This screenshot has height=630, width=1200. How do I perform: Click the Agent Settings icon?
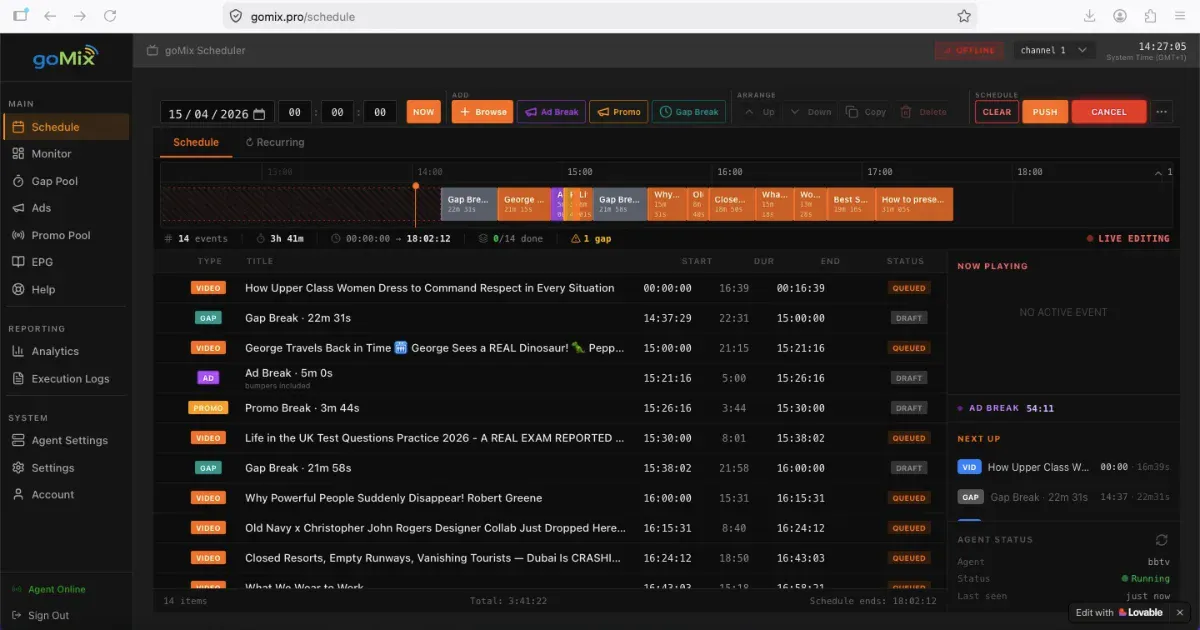coord(18,440)
